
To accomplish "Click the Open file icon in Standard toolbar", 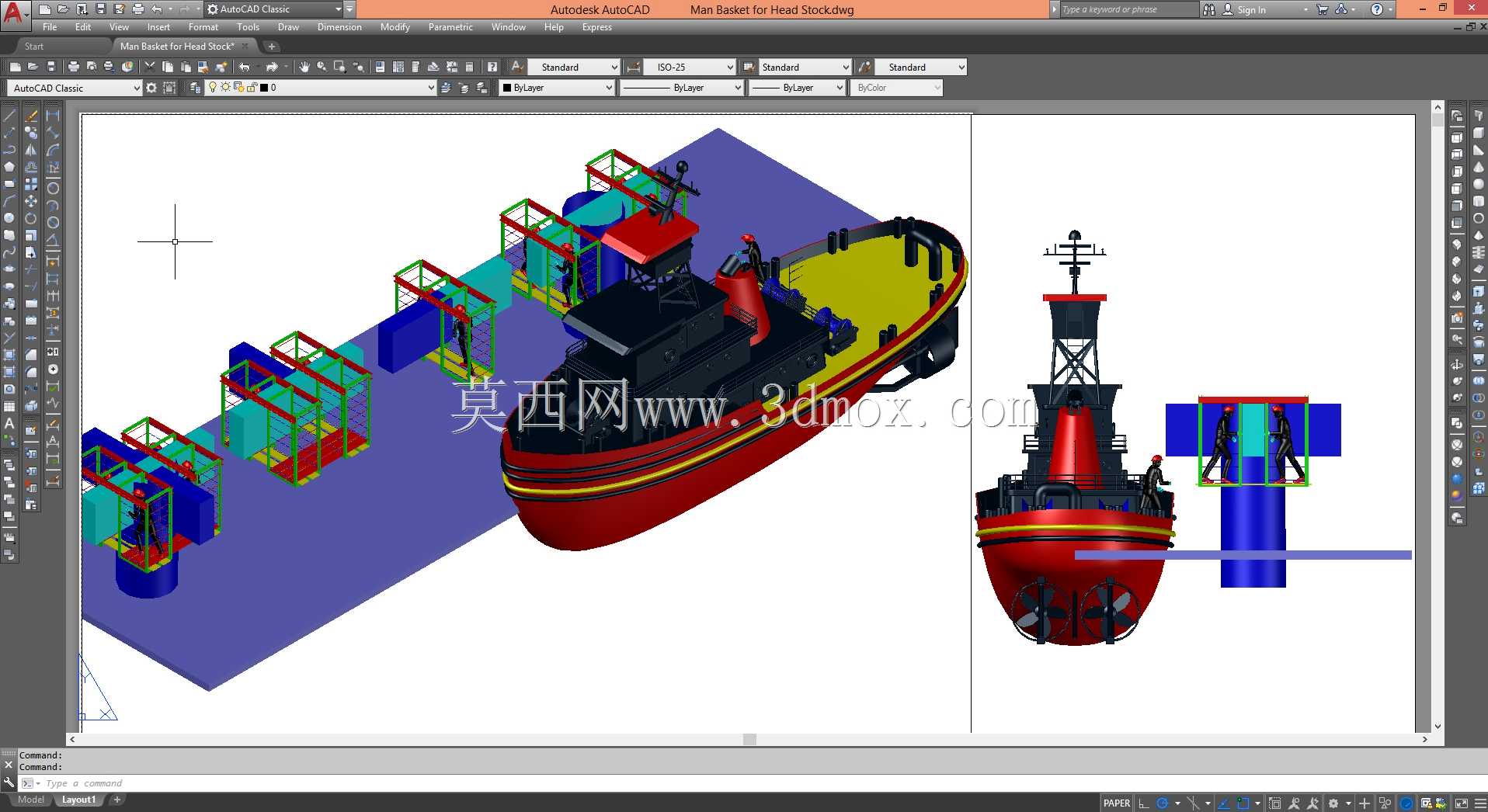I will coord(33,67).
